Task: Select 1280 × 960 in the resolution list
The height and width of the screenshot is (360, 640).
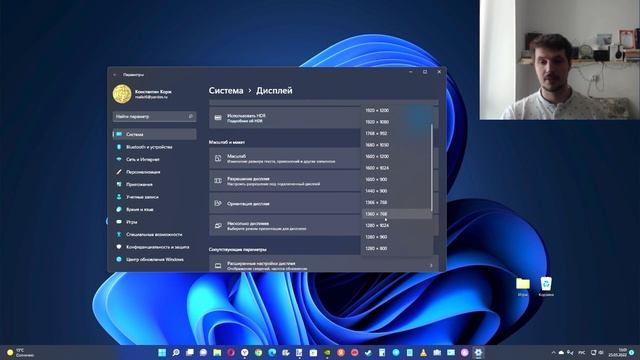Action: (x=396, y=237)
